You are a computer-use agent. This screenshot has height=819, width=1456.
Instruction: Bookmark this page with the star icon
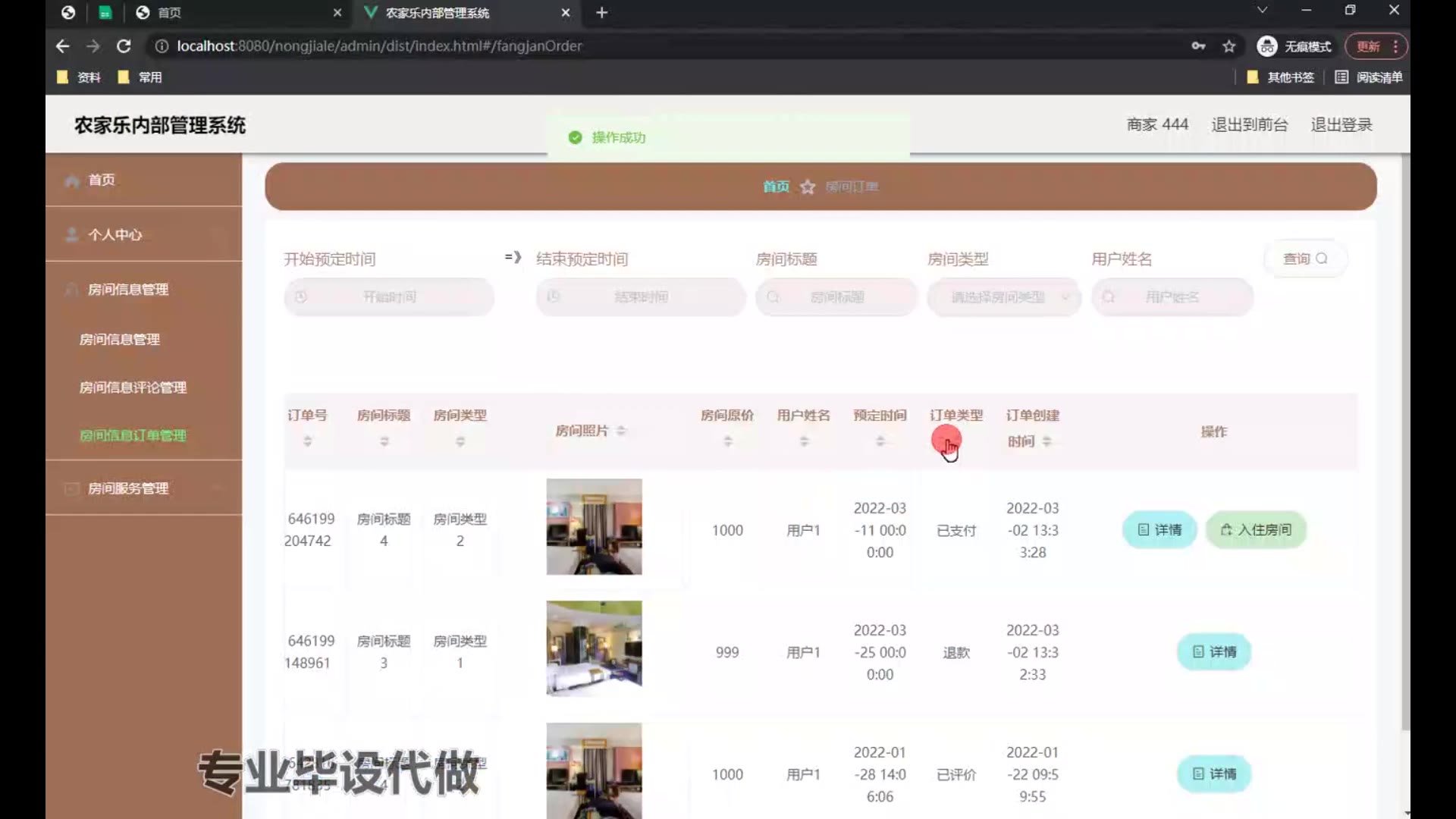1229,46
